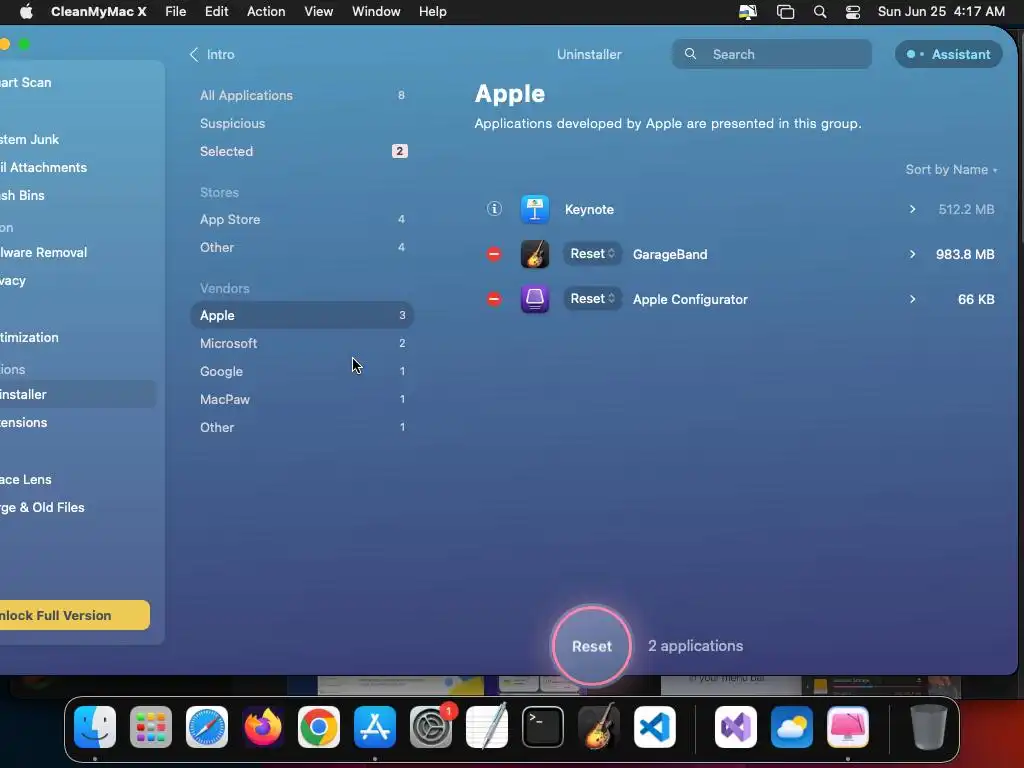1024x768 pixels.
Task: Open GarageBand from the Dock
Action: click(599, 727)
